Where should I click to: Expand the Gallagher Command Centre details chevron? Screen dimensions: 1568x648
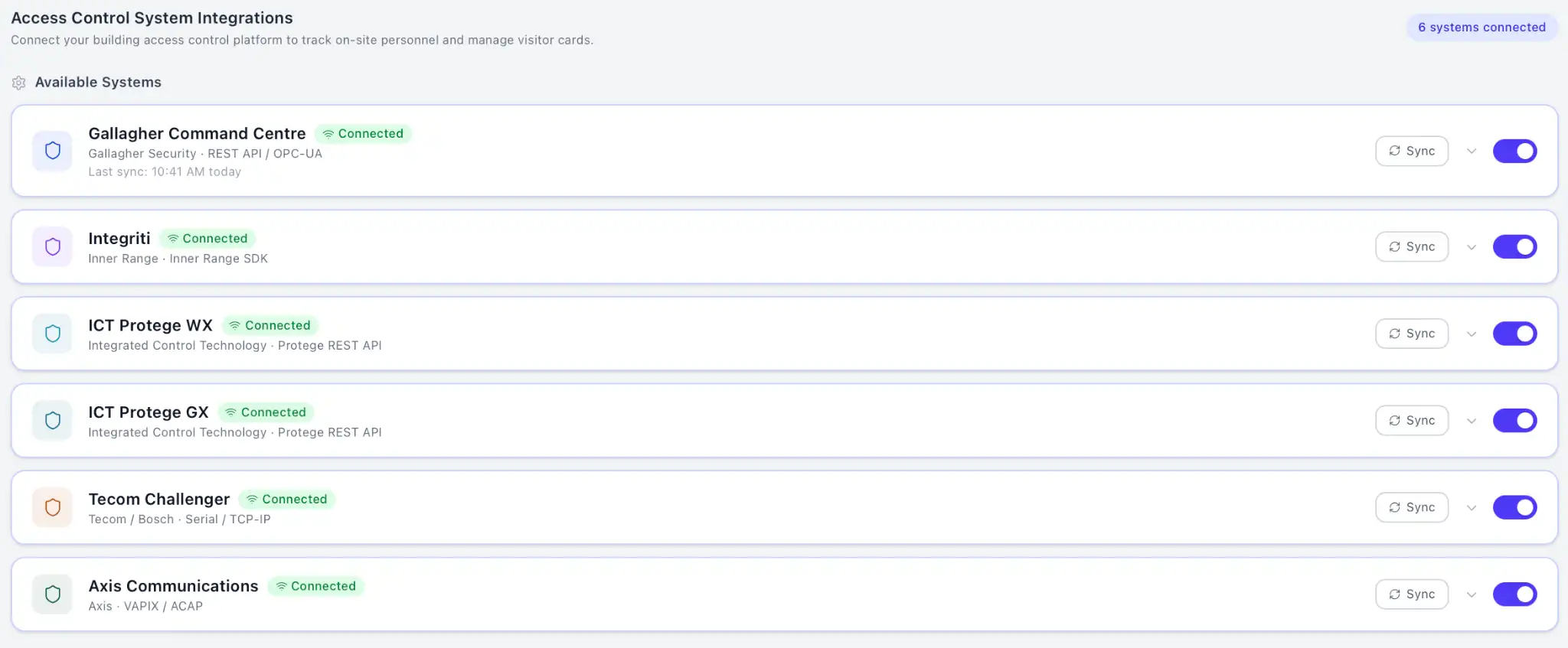(x=1471, y=151)
